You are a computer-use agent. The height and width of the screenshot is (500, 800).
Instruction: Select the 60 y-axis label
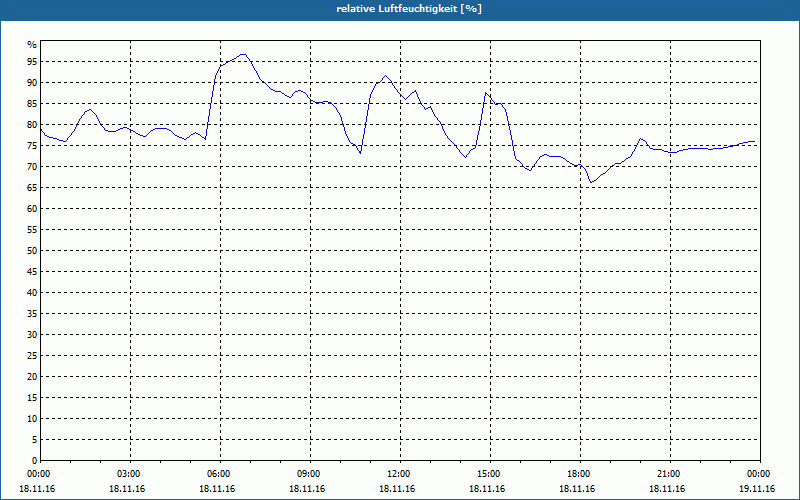[32, 209]
